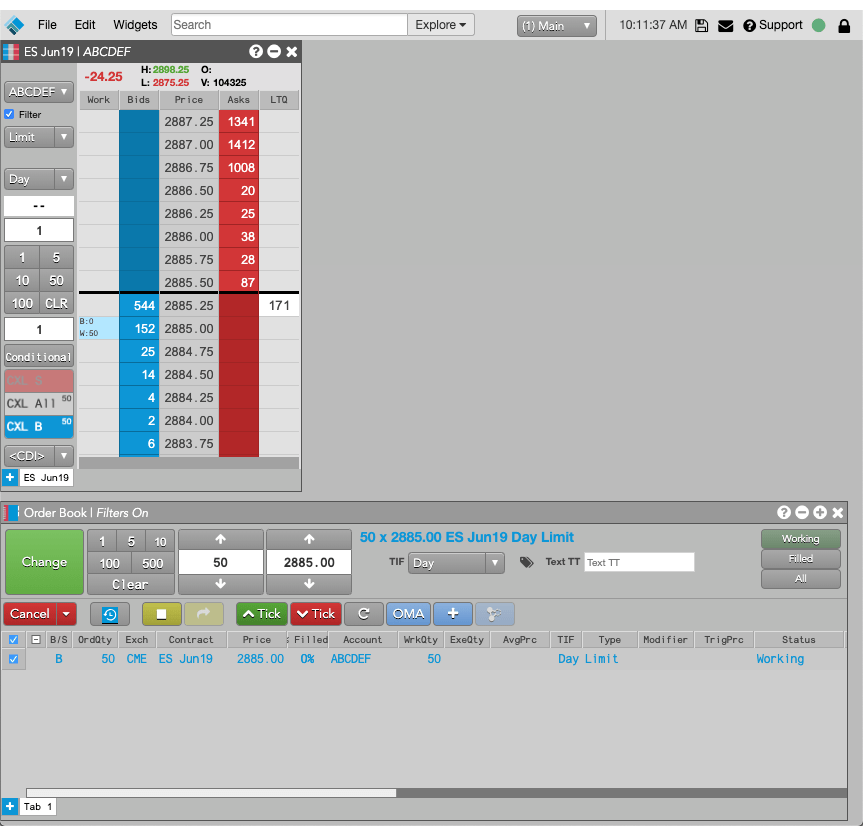Screen dimensions: 863x840
Task: Click the Order Book horizontal scrollbar
Action: [211, 793]
